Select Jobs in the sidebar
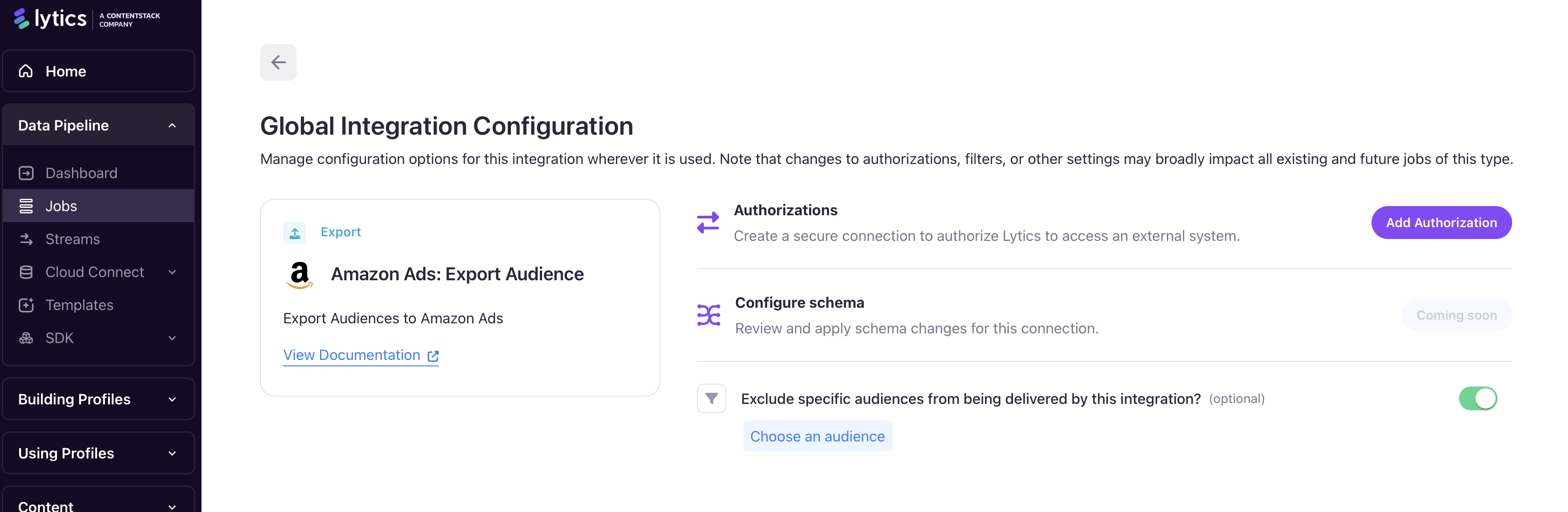1568x512 pixels. 98,206
